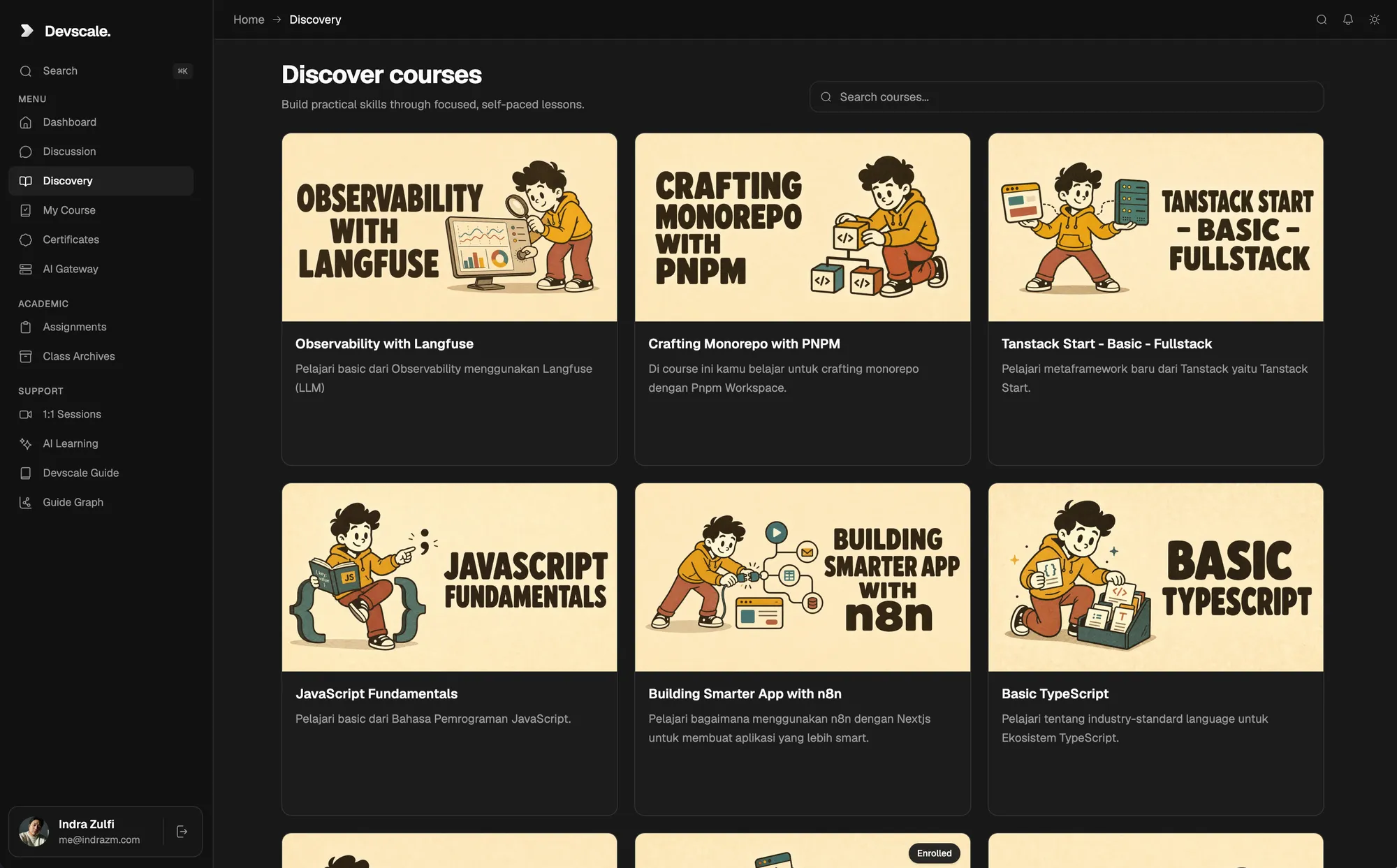Click Indra Zulfi profile avatar

pos(34,831)
